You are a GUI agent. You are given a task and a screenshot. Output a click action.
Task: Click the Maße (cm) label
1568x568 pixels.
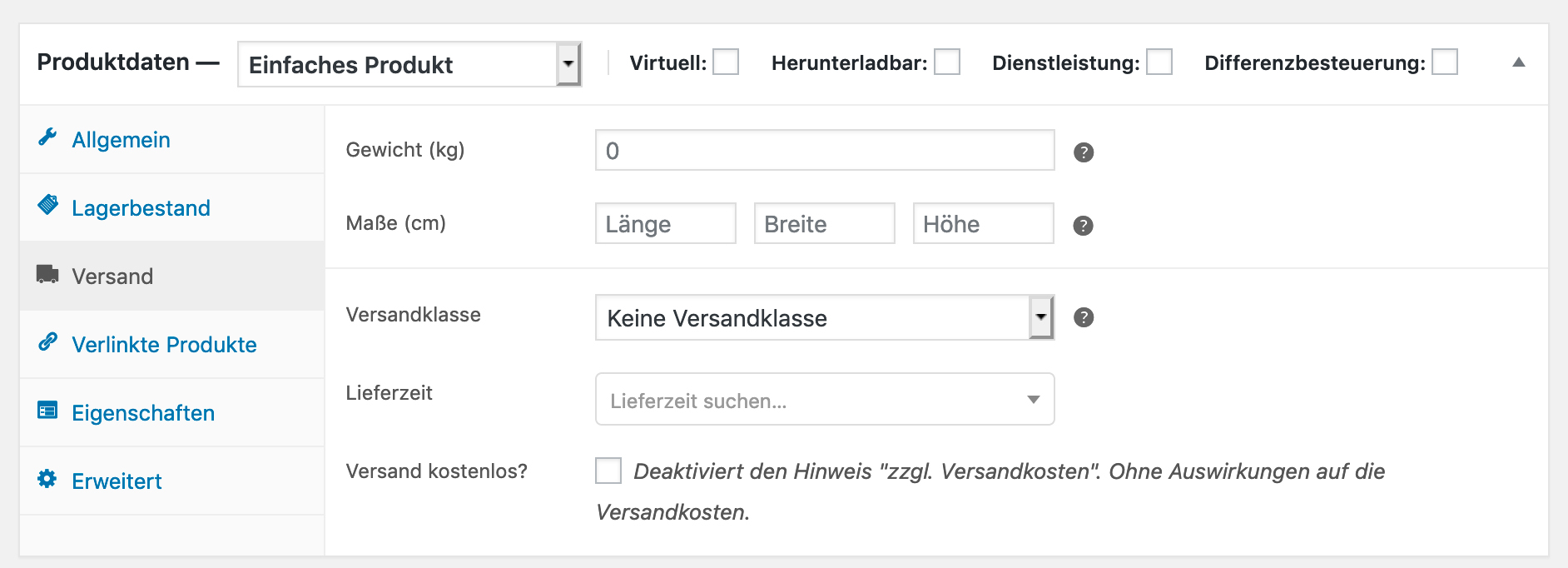coord(395,223)
